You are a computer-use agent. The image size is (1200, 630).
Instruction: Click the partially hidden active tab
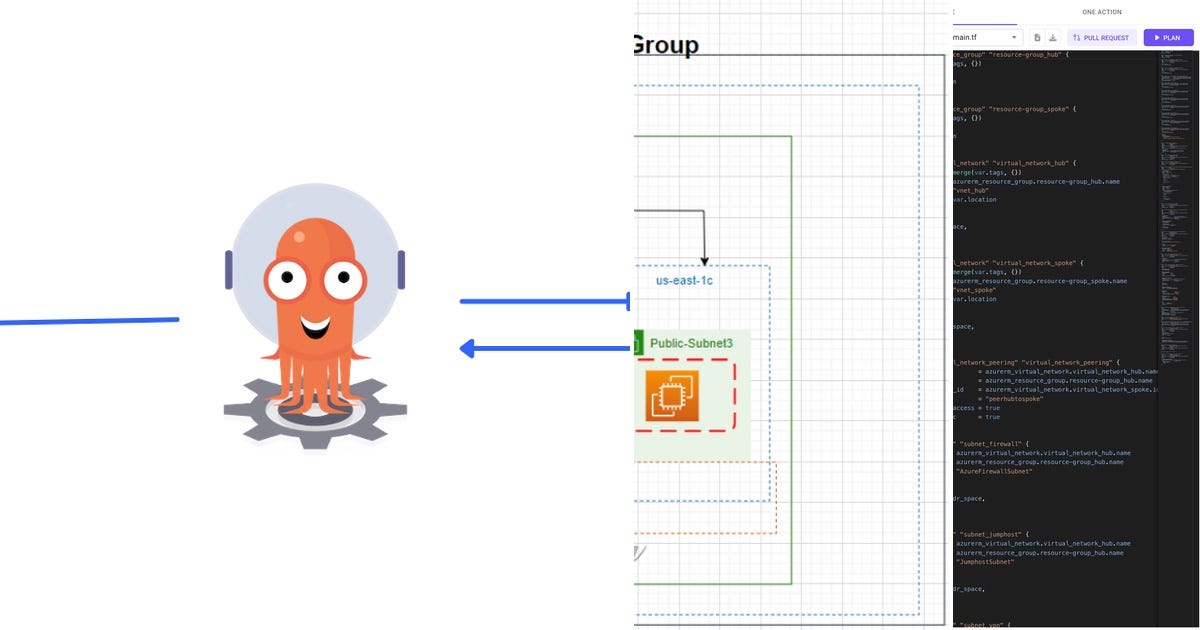click(x=985, y=12)
